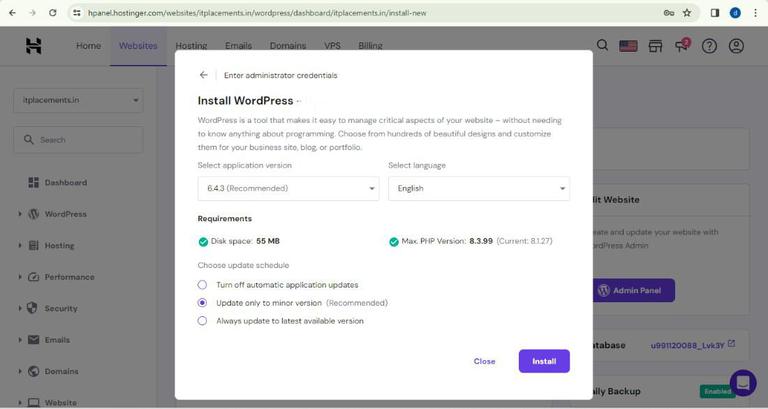Click the purple Install button

(544, 361)
